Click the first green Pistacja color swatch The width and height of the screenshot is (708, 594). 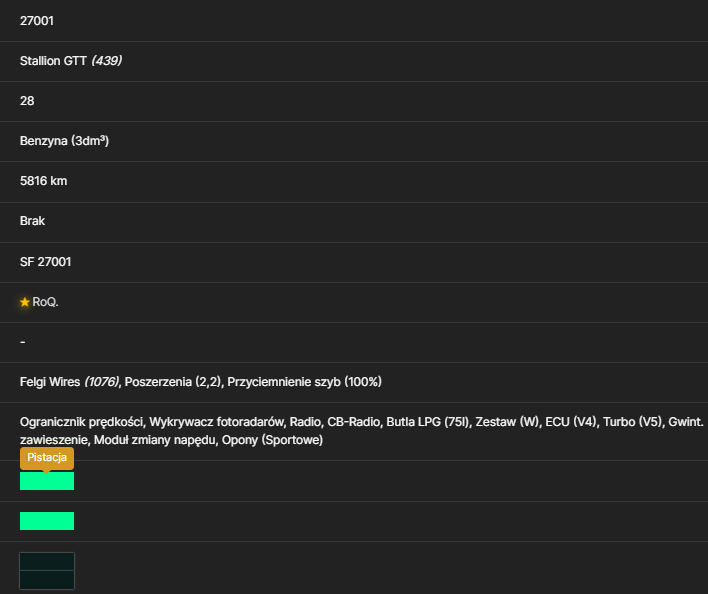[x=47, y=481]
